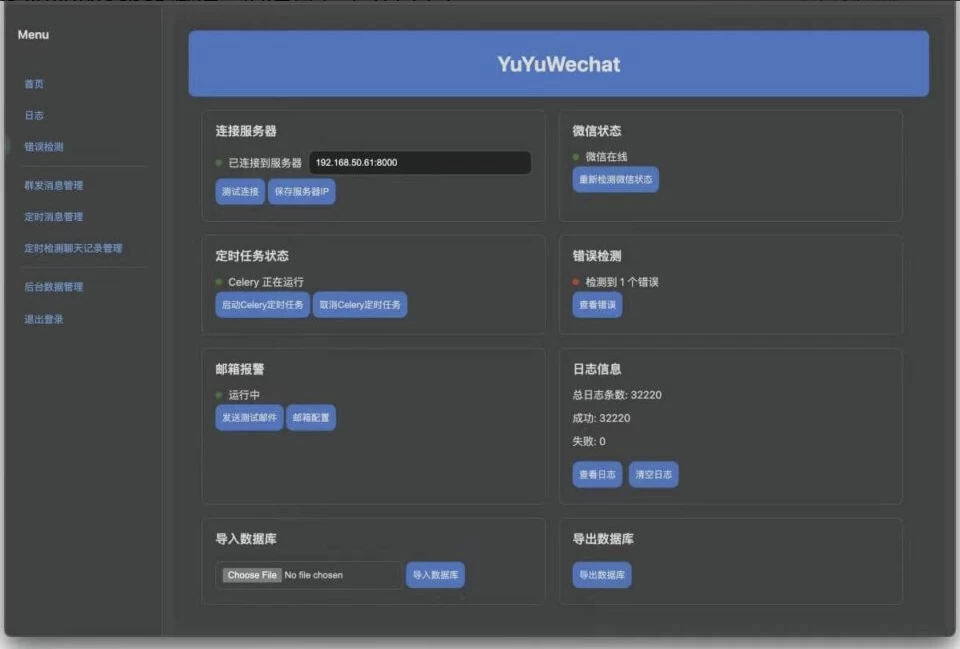Viewport: 960px width, 649px height.
Task: Open 定时检测聊天记录管理 page
Action: point(73,248)
